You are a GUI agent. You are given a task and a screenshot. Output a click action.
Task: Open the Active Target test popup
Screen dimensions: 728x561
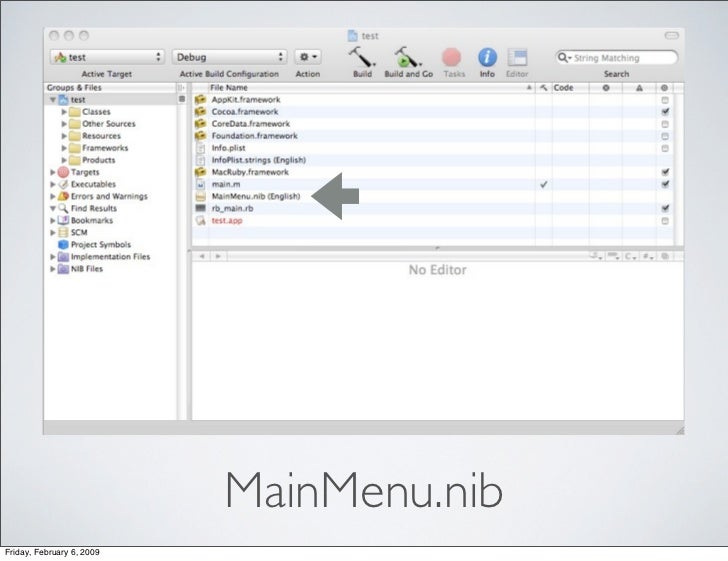(107, 57)
